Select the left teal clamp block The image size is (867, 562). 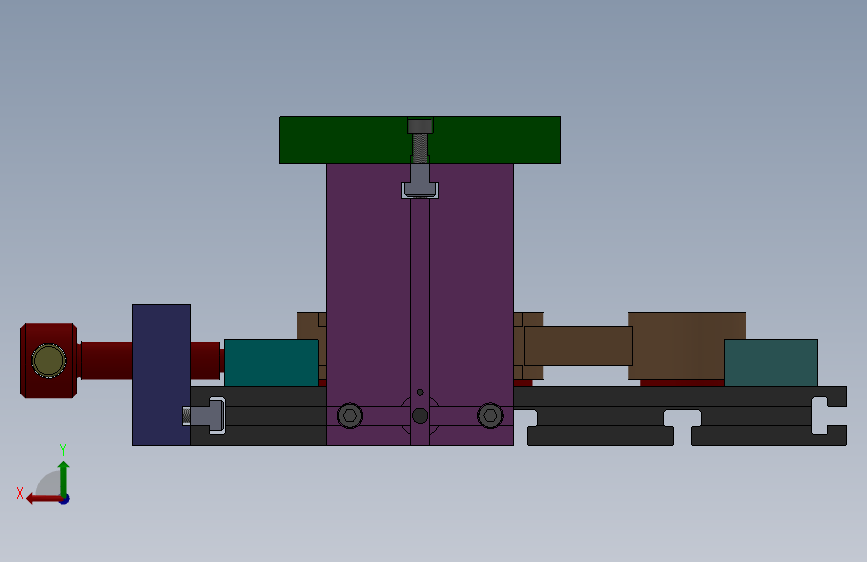pyautogui.click(x=271, y=363)
